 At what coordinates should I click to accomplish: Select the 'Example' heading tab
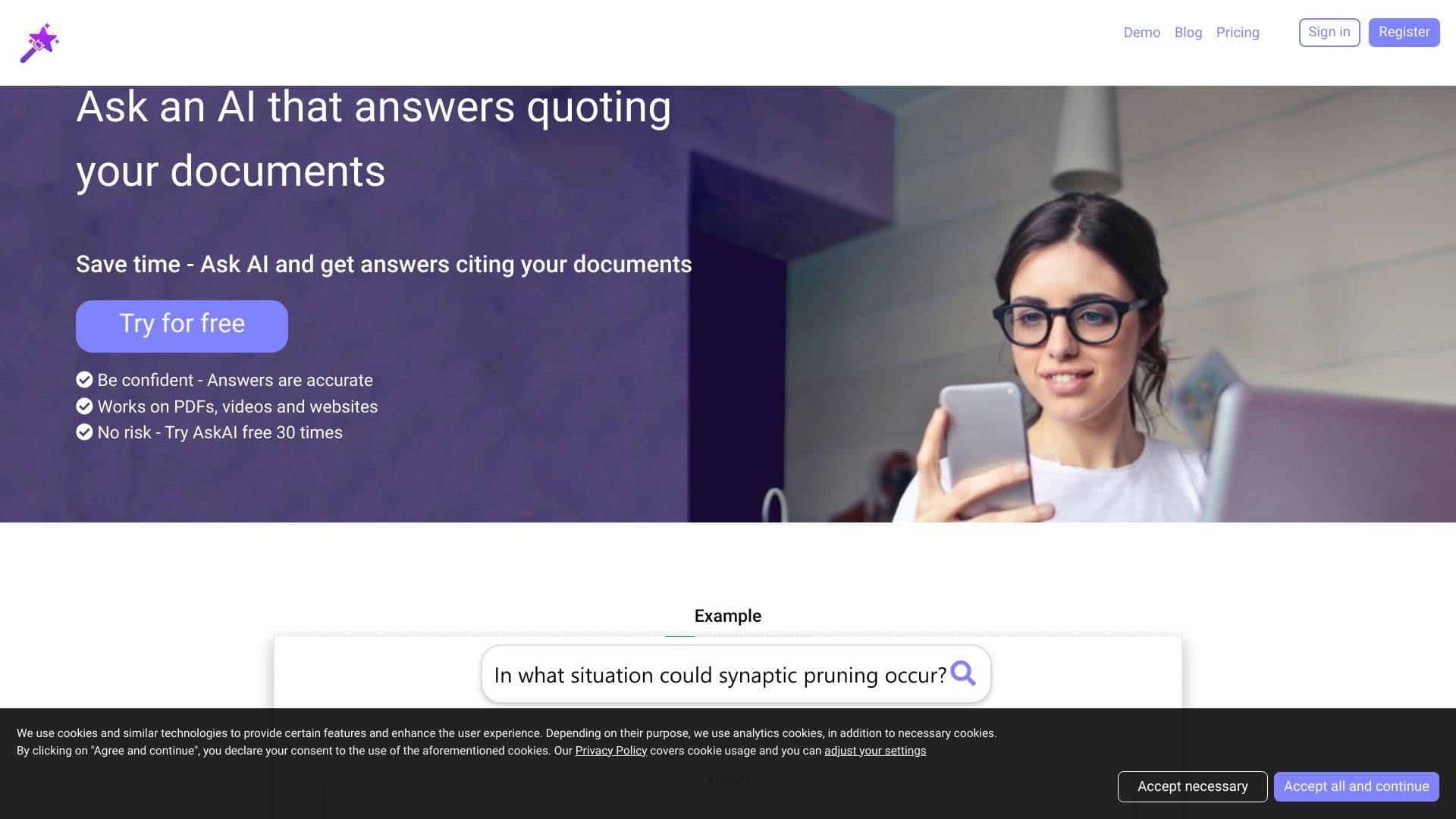pos(727,616)
